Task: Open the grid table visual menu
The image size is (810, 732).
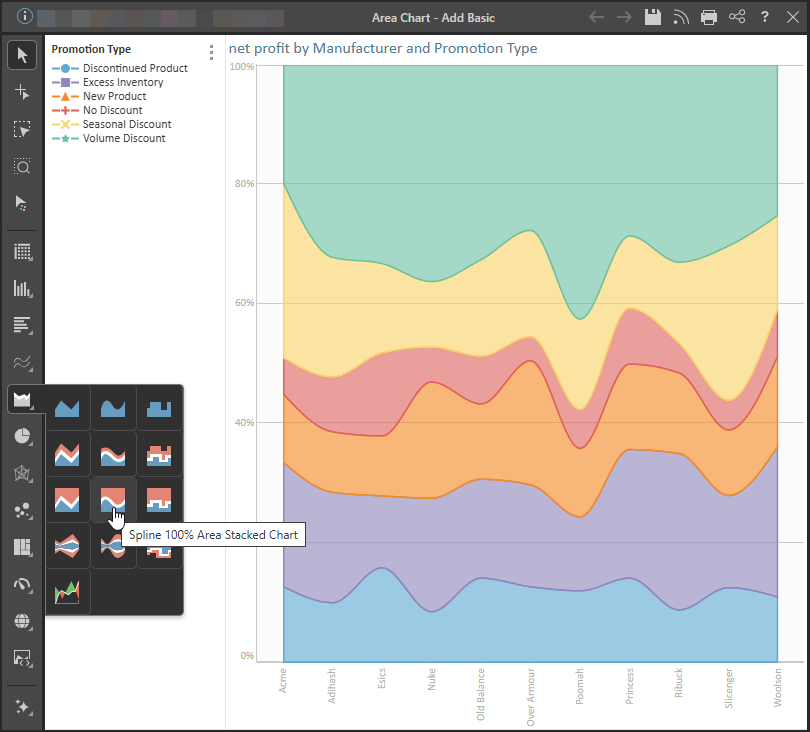Action: point(22,252)
